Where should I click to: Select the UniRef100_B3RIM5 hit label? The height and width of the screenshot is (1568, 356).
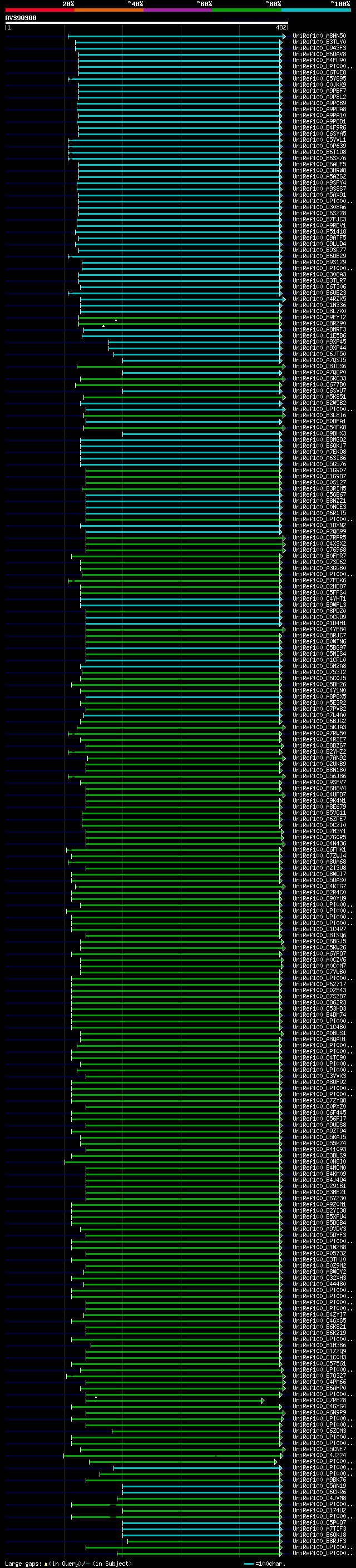pos(319,489)
